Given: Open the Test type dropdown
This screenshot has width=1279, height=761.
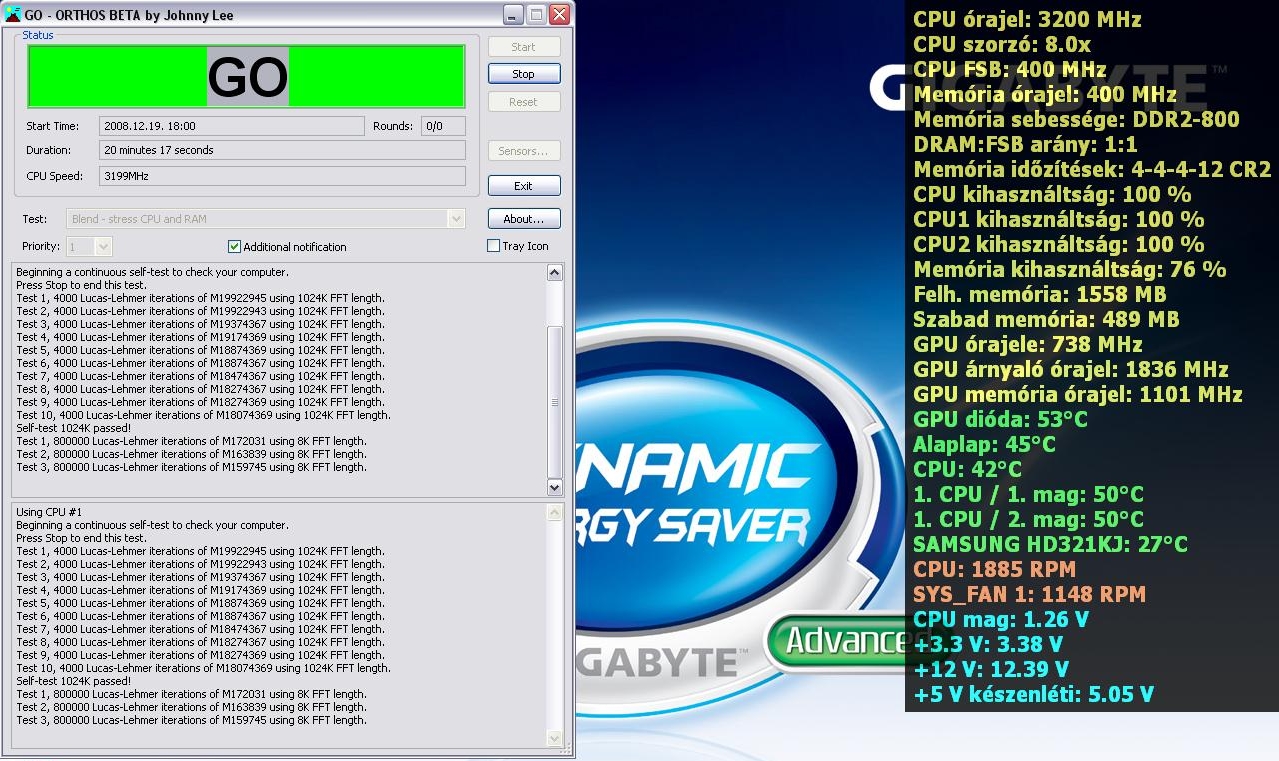Looking at the screenshot, I should 457,219.
